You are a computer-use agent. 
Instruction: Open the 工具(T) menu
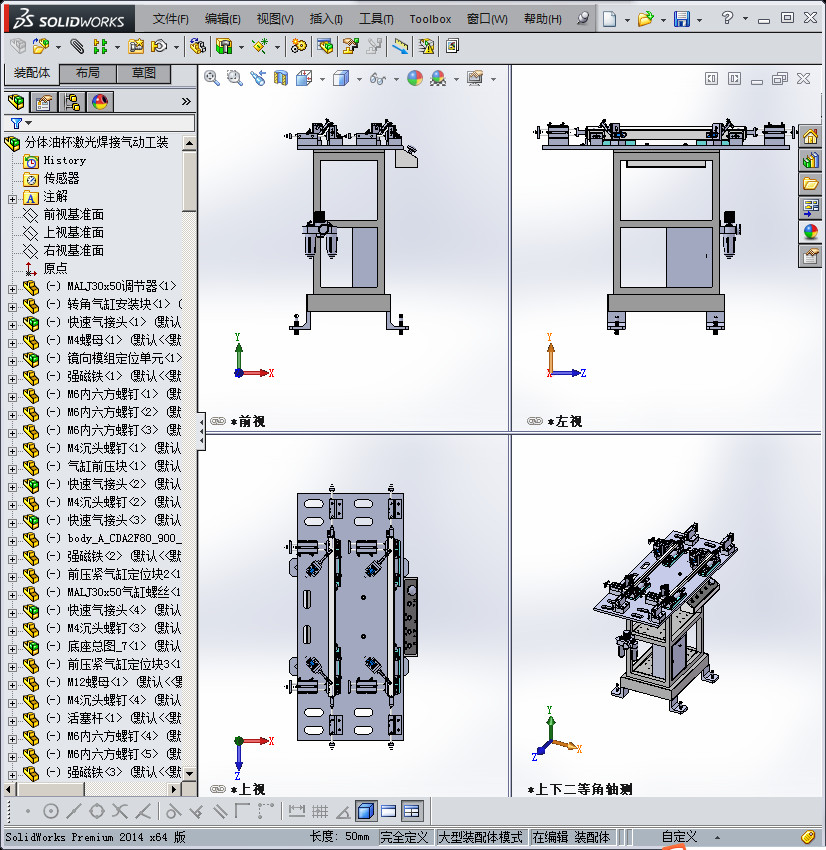click(x=376, y=19)
